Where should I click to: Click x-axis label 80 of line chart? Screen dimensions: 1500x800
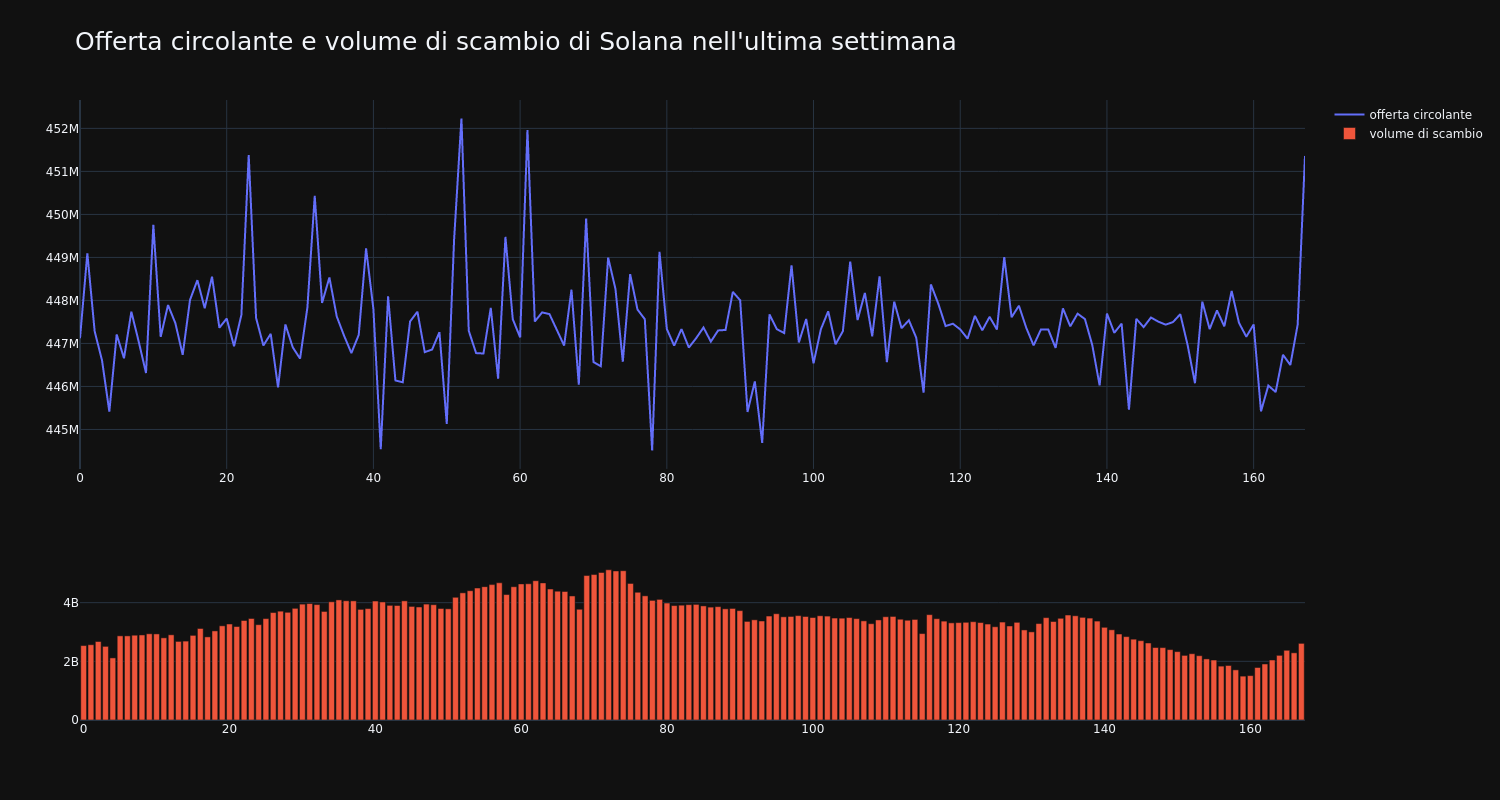pyautogui.click(x=666, y=478)
